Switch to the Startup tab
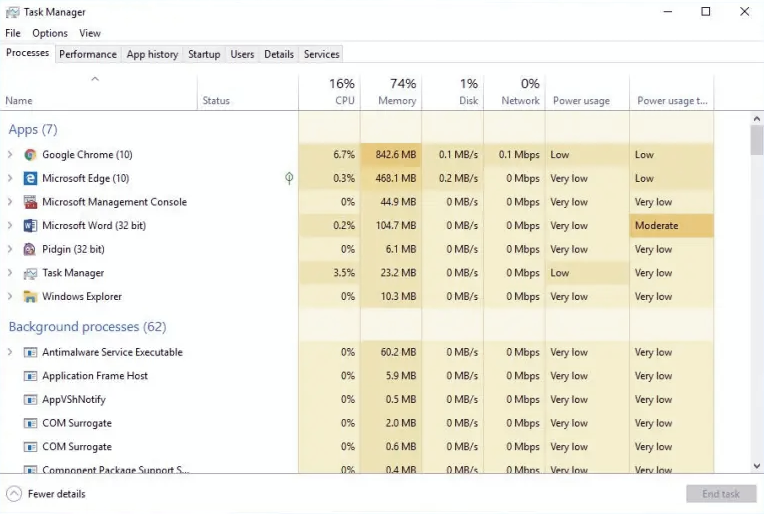 click(204, 54)
